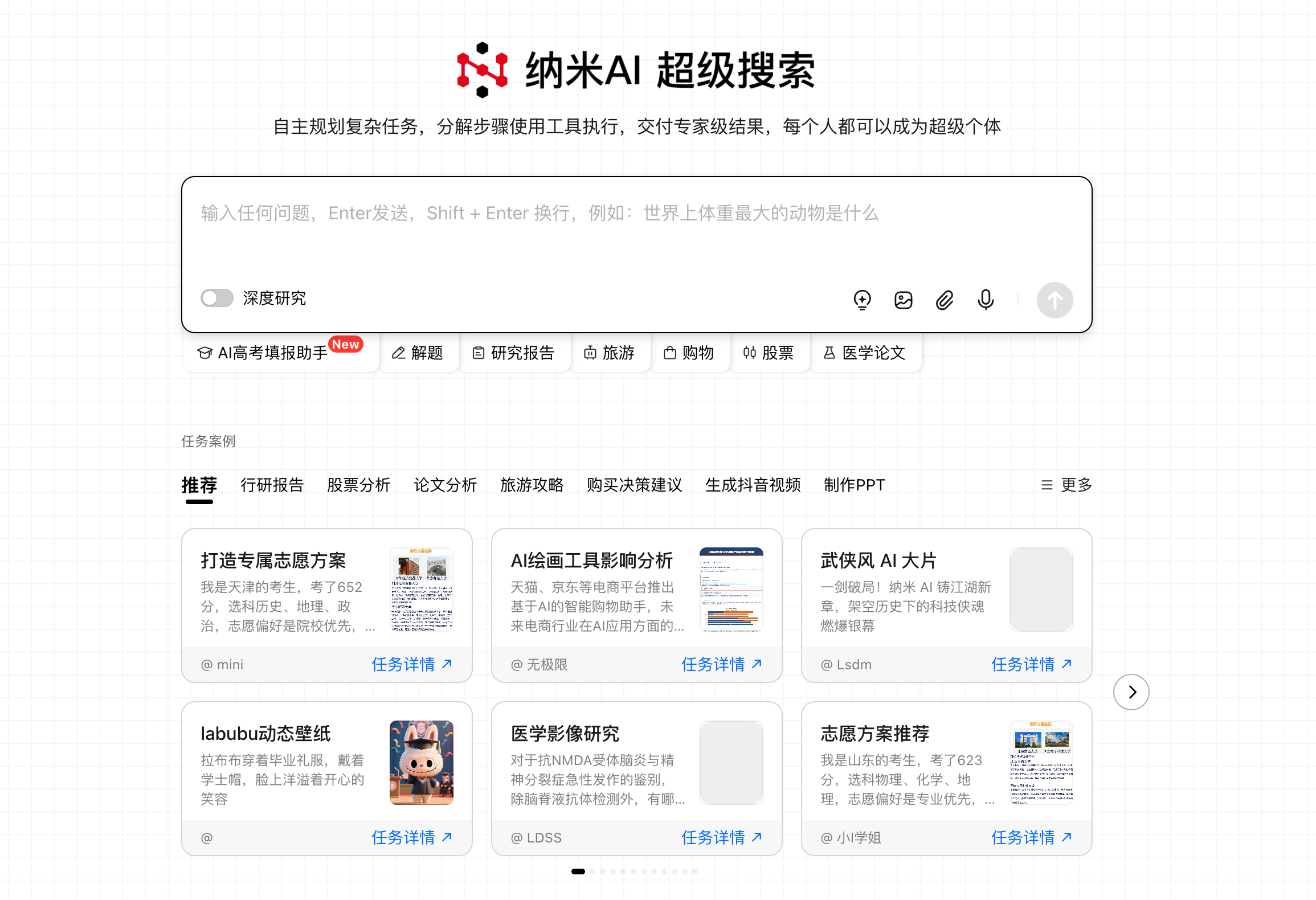Click the author name @ Lsdm
Viewport: 1316px width, 900px height.
[x=846, y=665]
